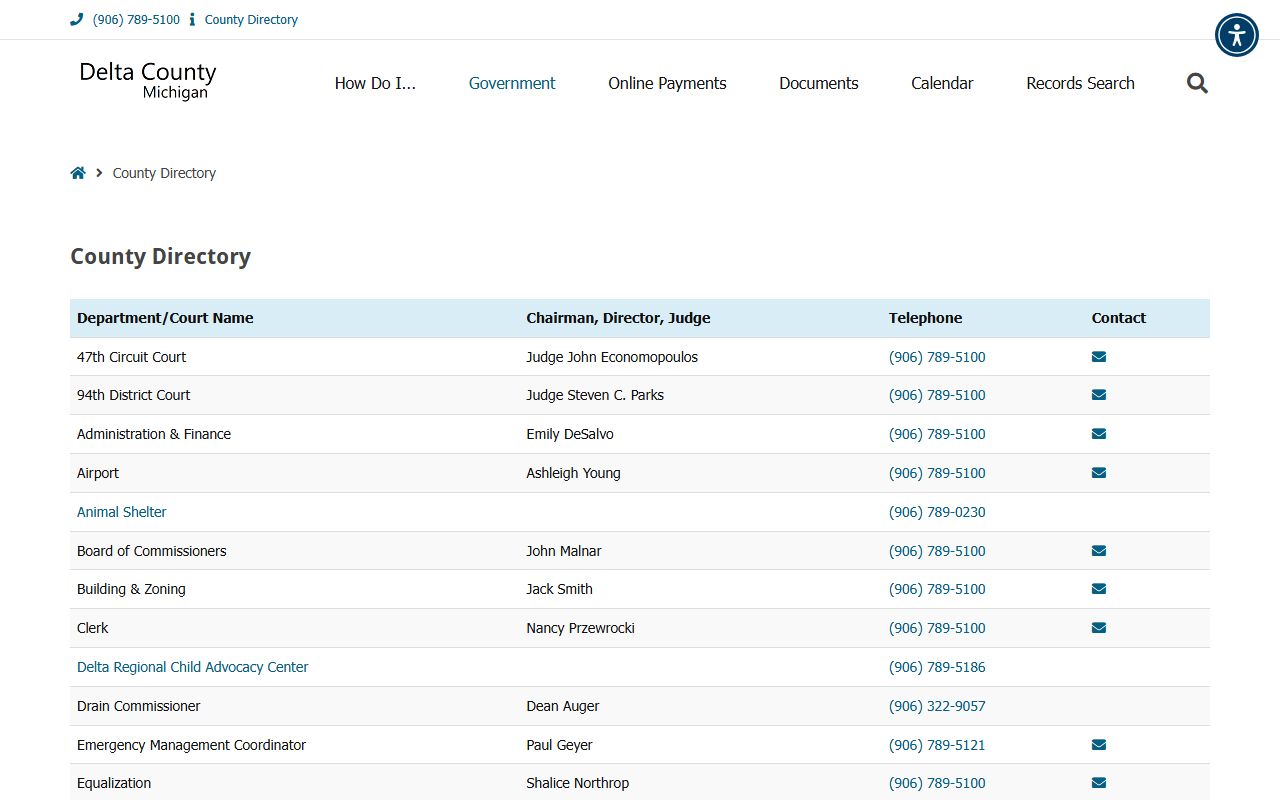This screenshot has width=1280, height=800.
Task: Click Drain Commissioner department name
Action: [x=138, y=706]
